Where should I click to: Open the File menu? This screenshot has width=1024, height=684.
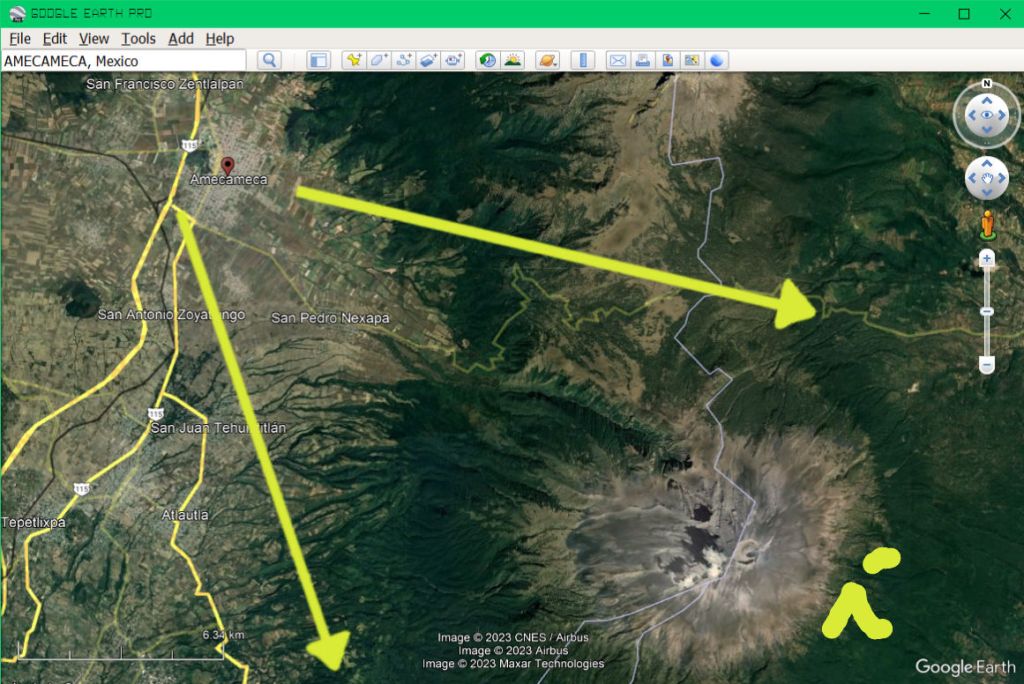pos(20,38)
